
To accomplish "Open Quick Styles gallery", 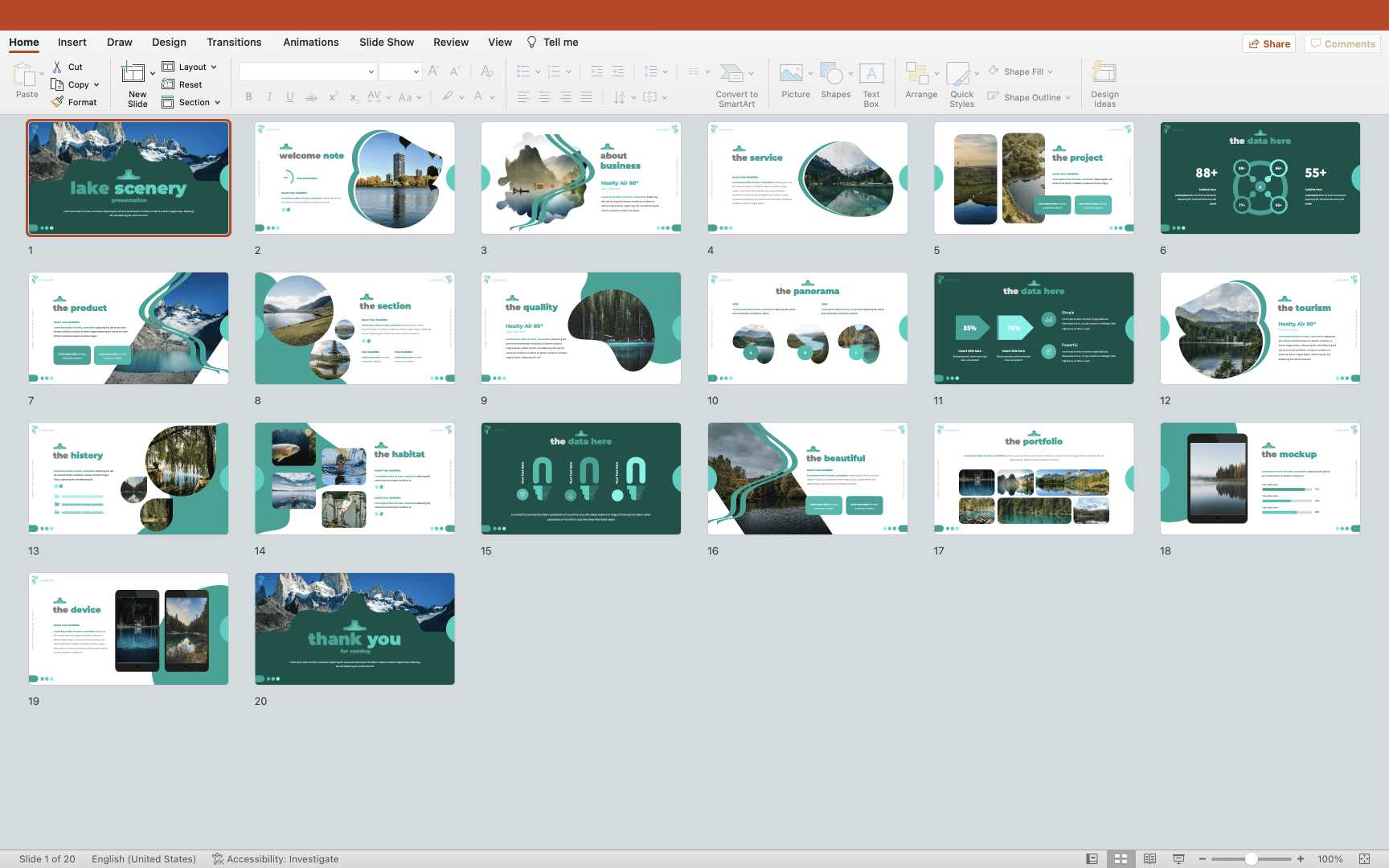I will 958,75.
